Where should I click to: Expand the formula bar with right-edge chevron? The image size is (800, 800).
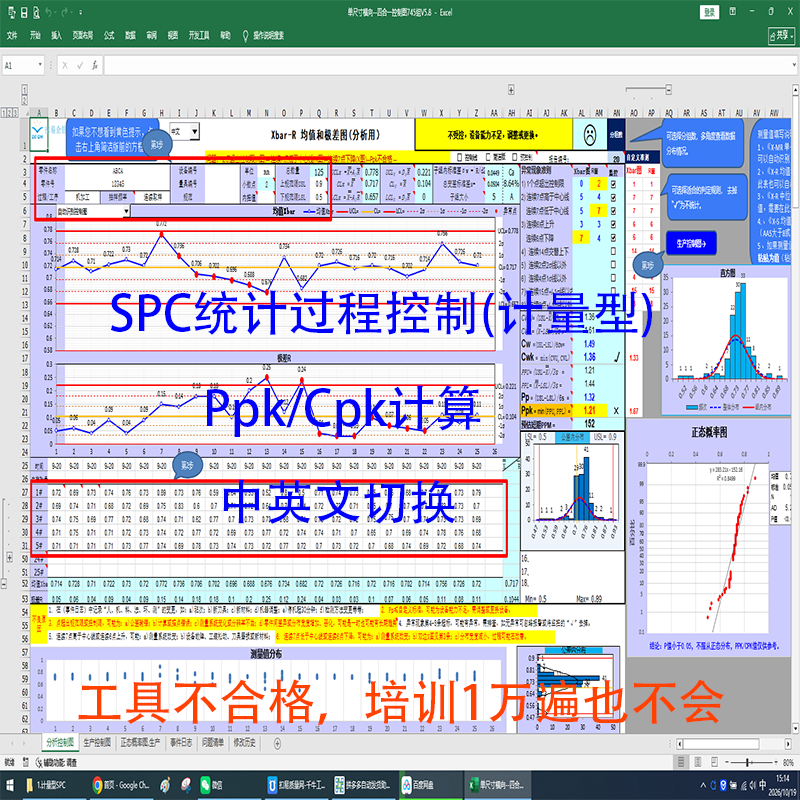tap(794, 65)
